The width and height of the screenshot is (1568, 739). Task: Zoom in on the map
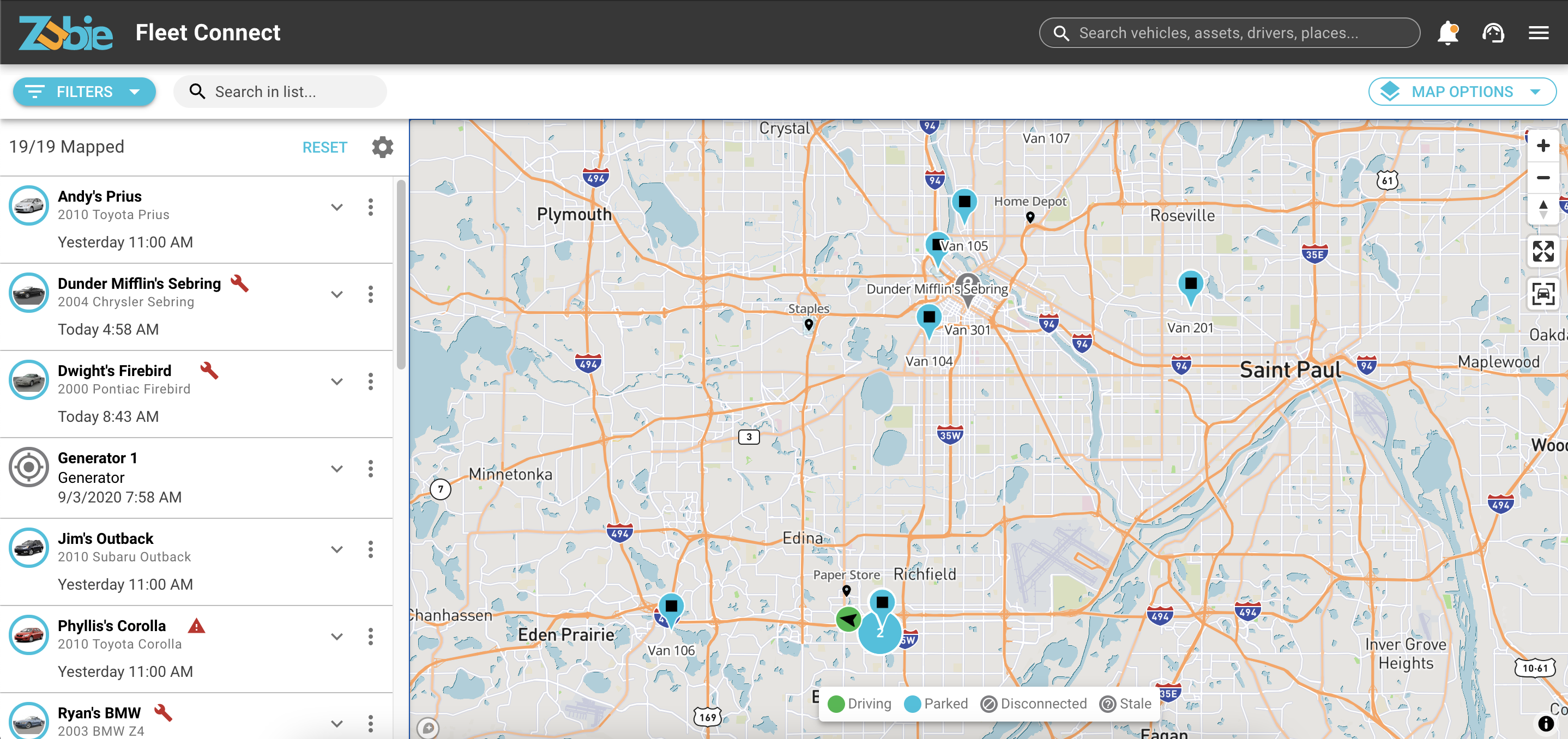pos(1542,146)
